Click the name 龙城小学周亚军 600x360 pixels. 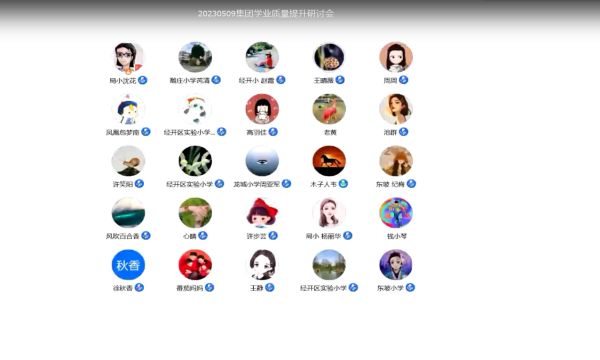click(257, 184)
